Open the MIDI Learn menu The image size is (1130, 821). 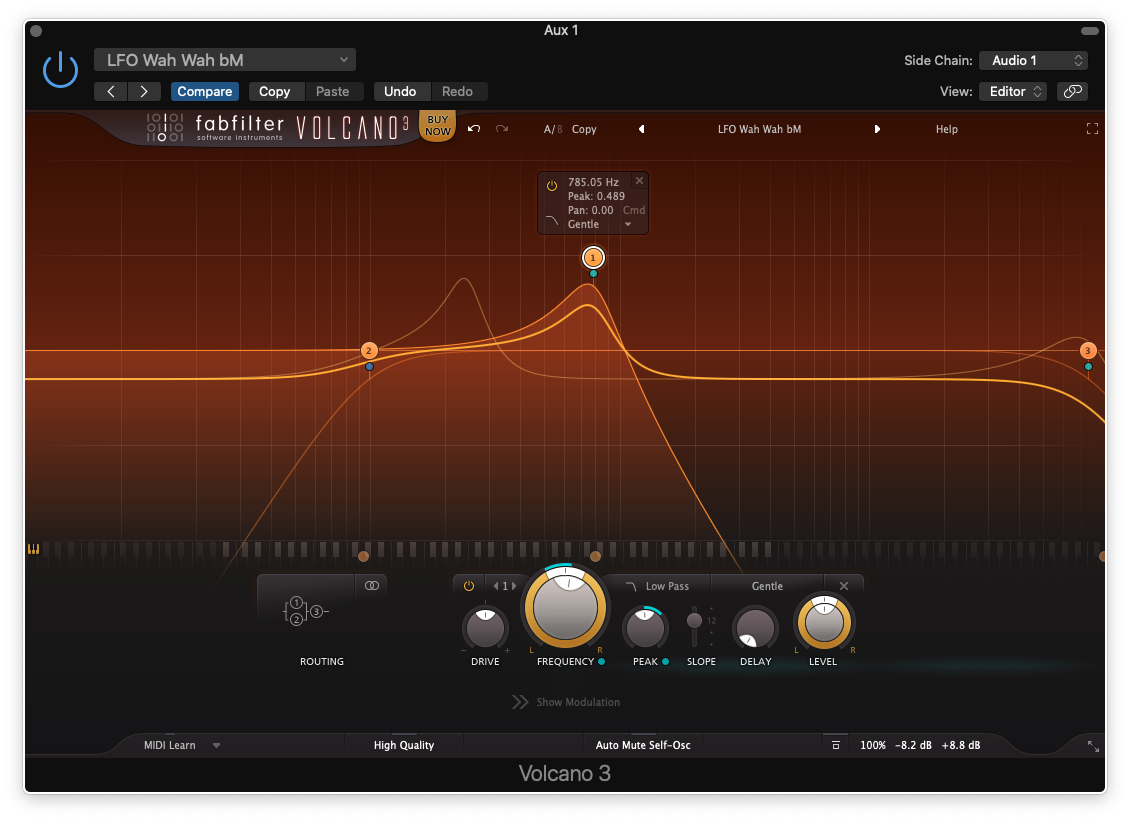point(180,745)
